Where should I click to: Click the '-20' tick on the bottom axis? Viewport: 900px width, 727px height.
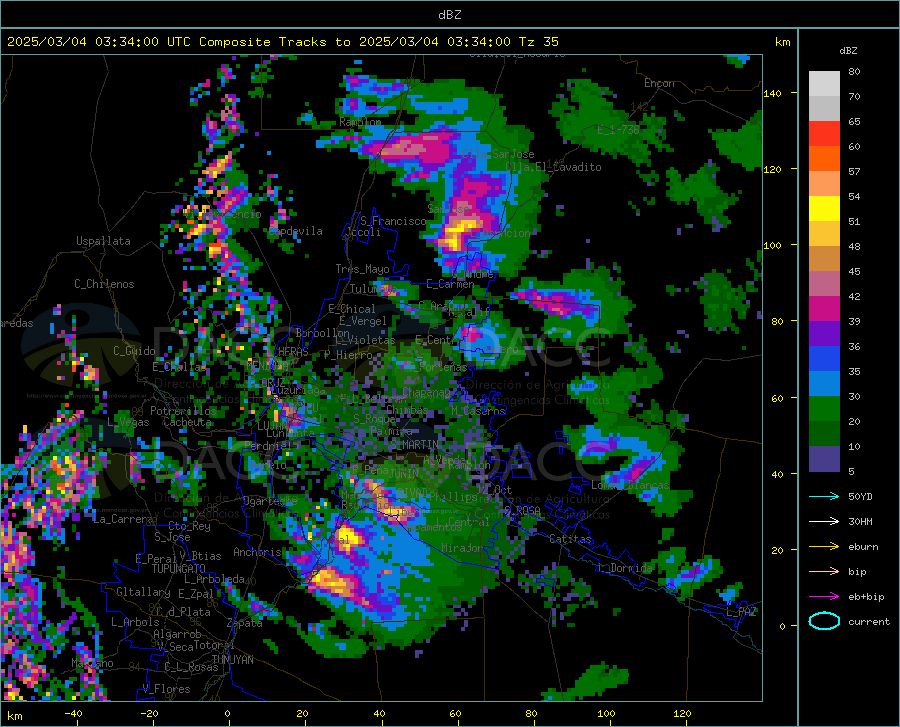[149, 713]
